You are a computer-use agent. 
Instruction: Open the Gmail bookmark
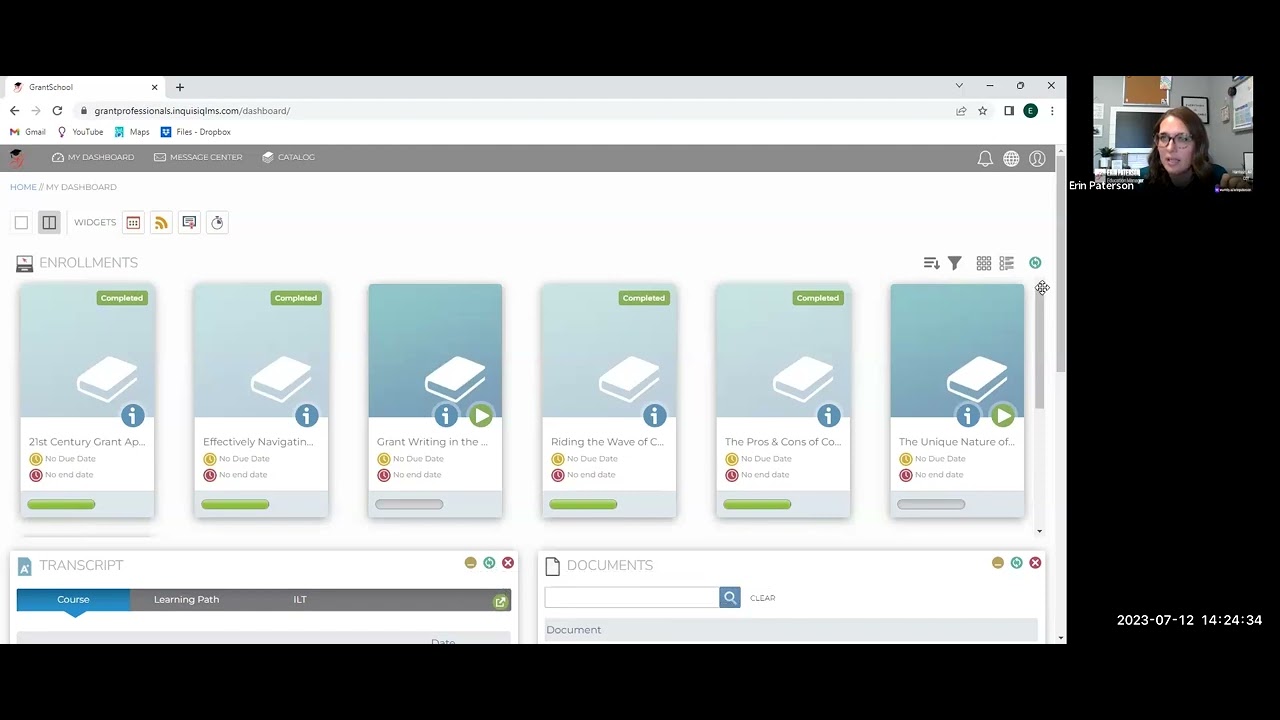click(x=28, y=132)
